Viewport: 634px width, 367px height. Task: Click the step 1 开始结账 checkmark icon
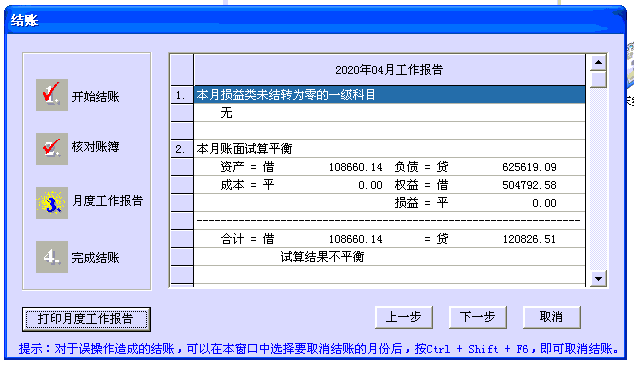52,95
